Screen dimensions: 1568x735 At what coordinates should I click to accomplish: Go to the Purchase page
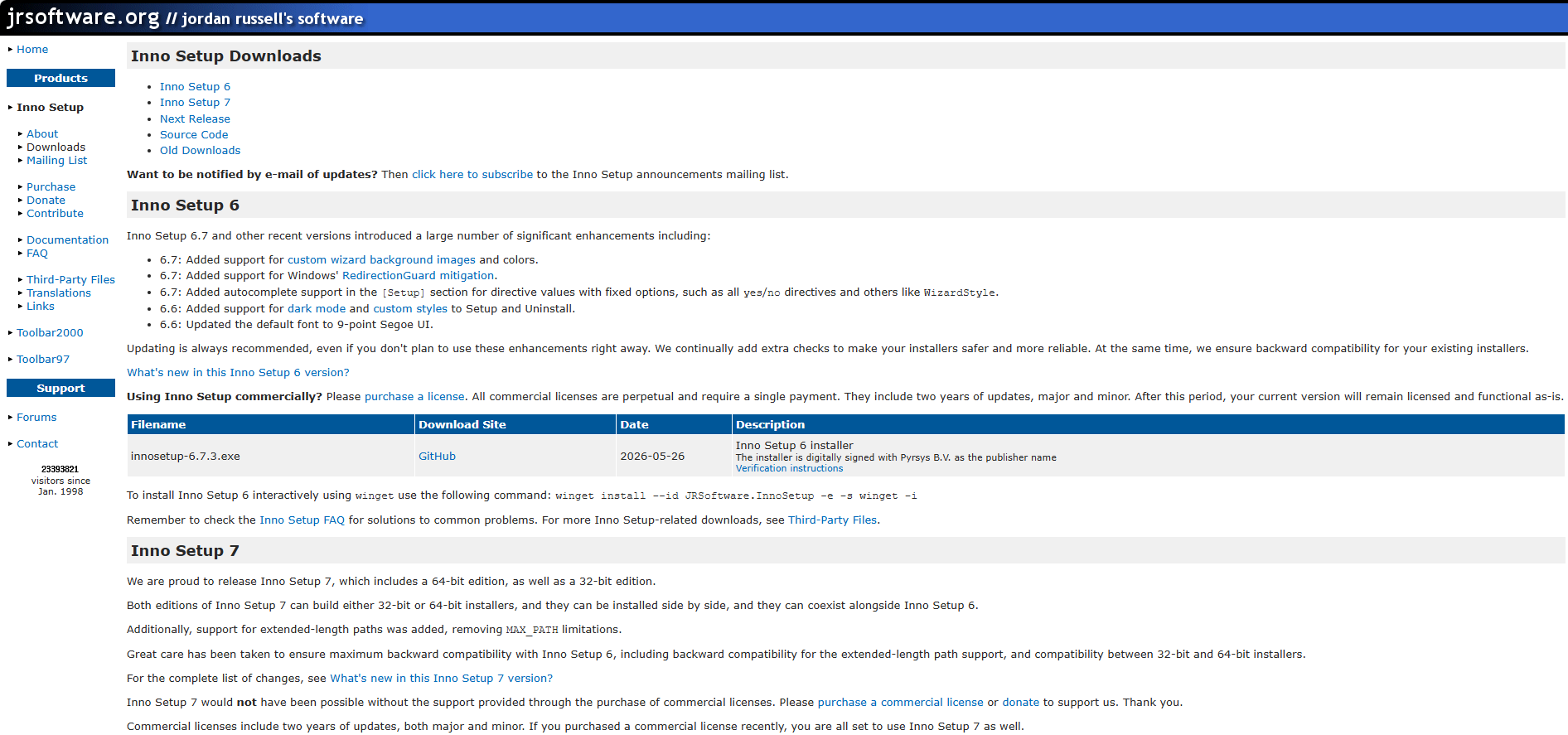51,187
